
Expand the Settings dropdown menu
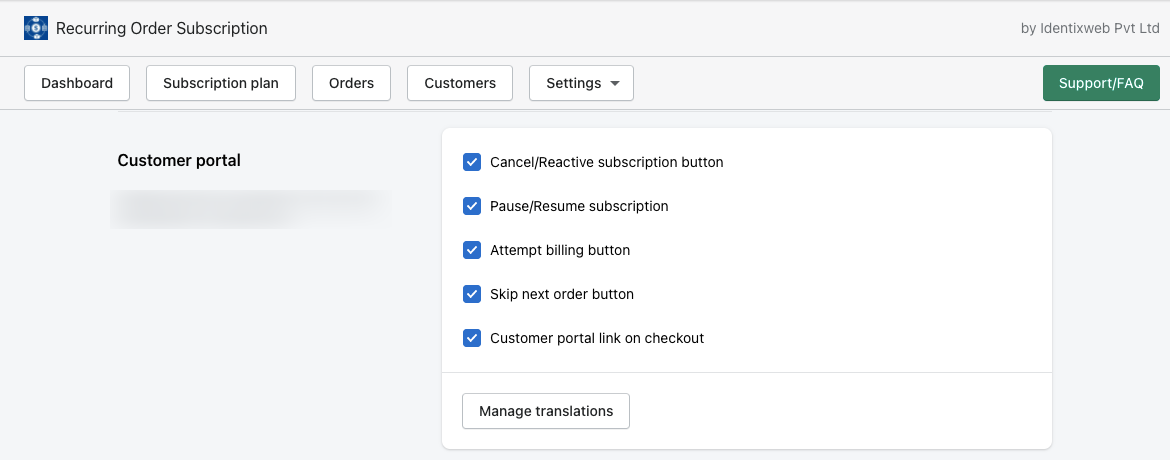click(581, 83)
